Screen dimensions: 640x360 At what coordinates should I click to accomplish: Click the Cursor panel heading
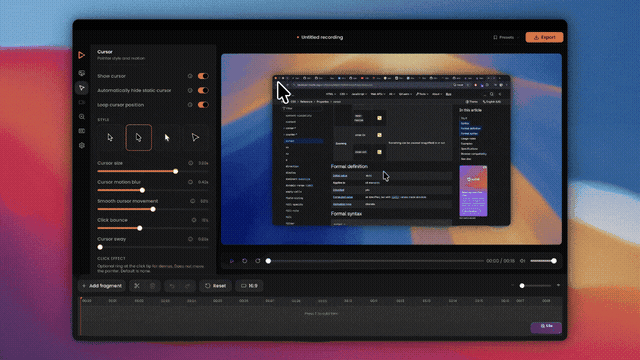pyautogui.click(x=105, y=52)
